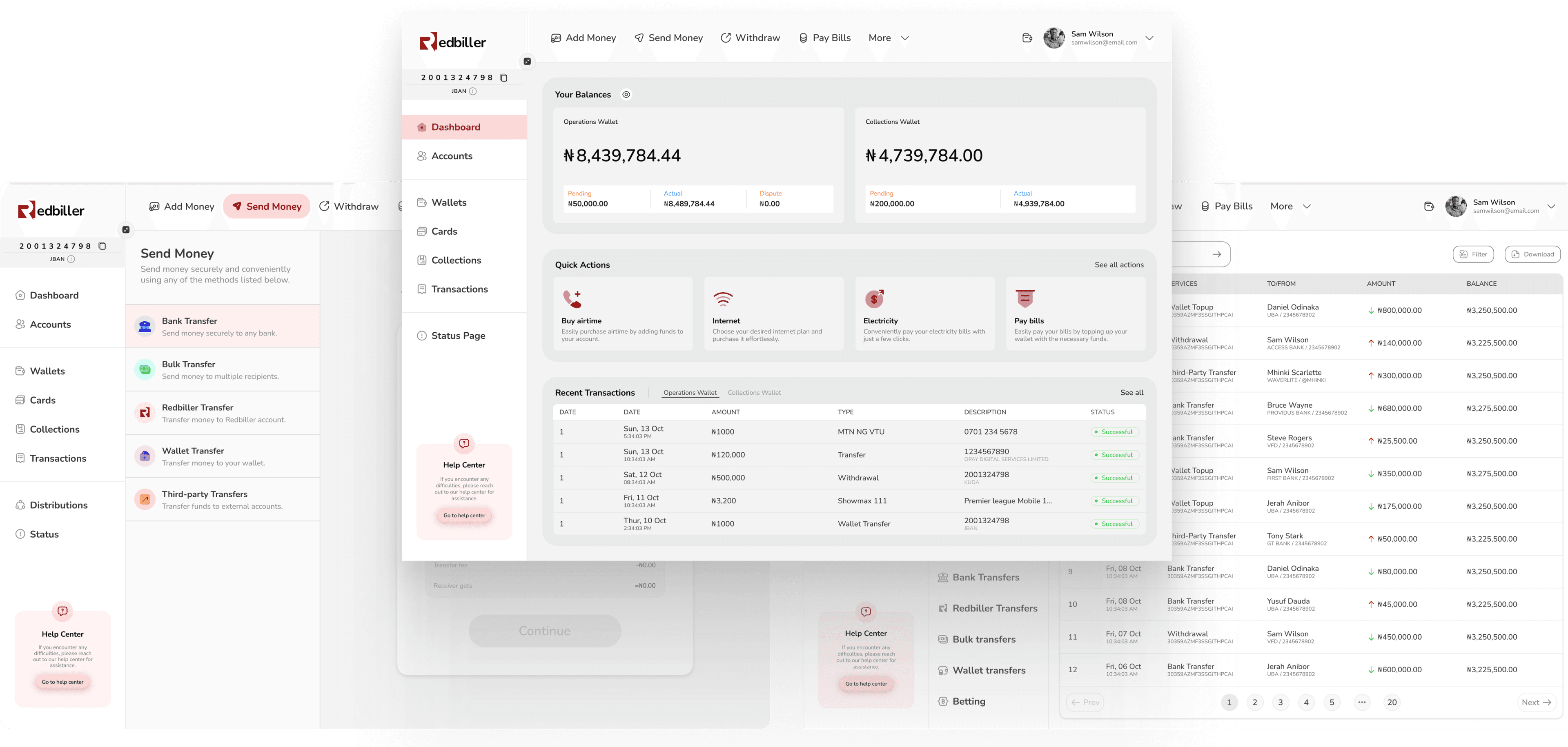Click the Electricity quick action icon
Screen dimensions: 1568x747
coord(874,299)
